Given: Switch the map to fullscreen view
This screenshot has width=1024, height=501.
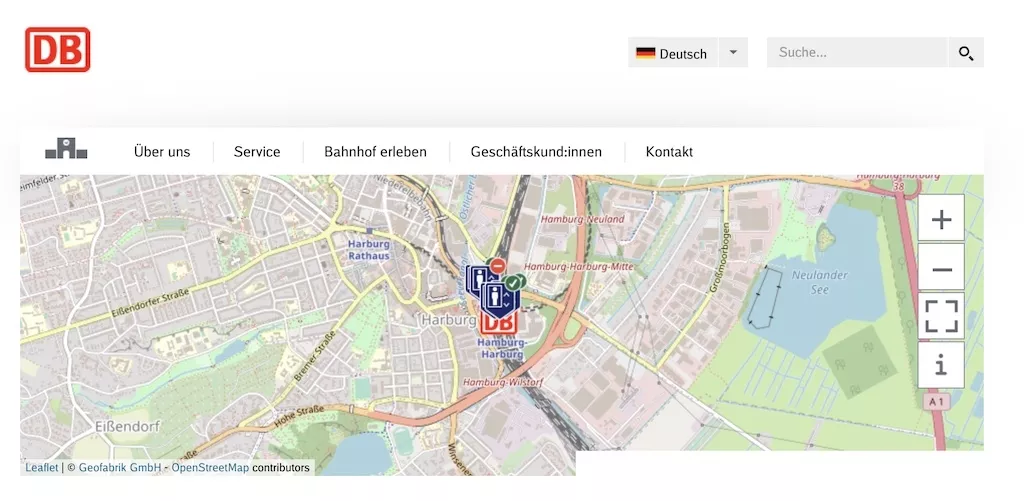Looking at the screenshot, I should coord(941,316).
